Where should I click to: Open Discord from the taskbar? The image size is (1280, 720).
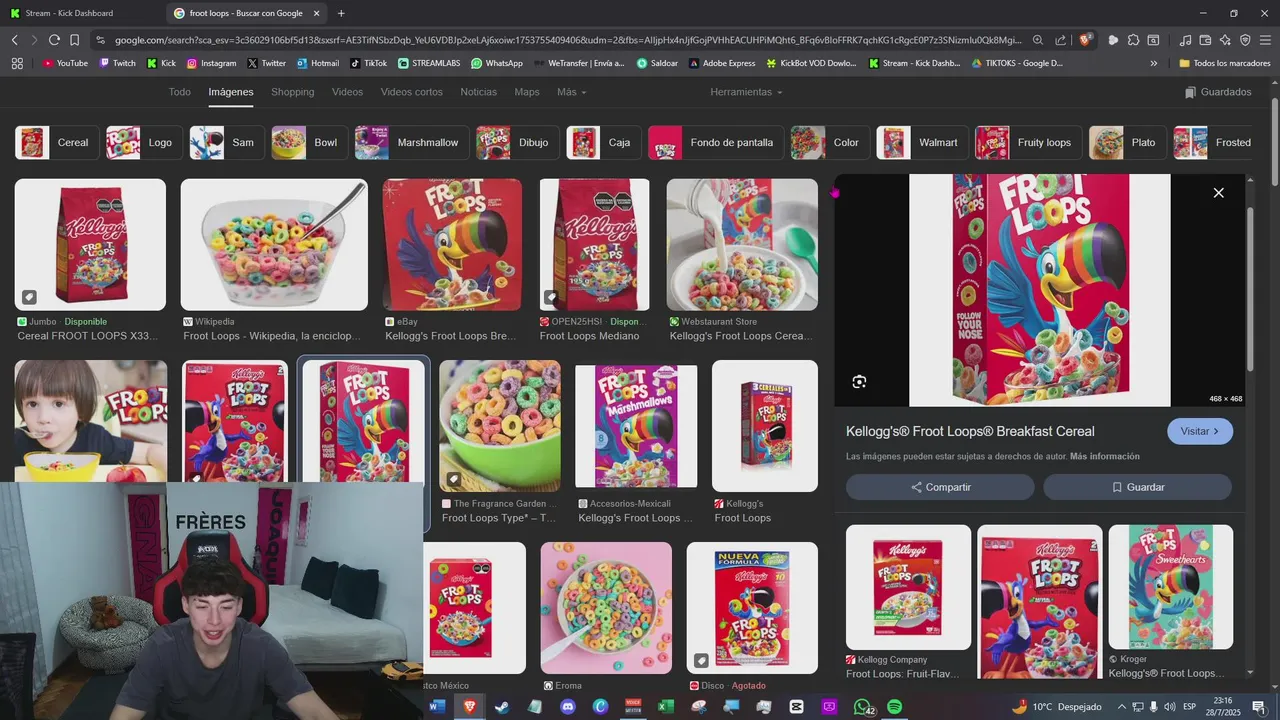pos(567,707)
